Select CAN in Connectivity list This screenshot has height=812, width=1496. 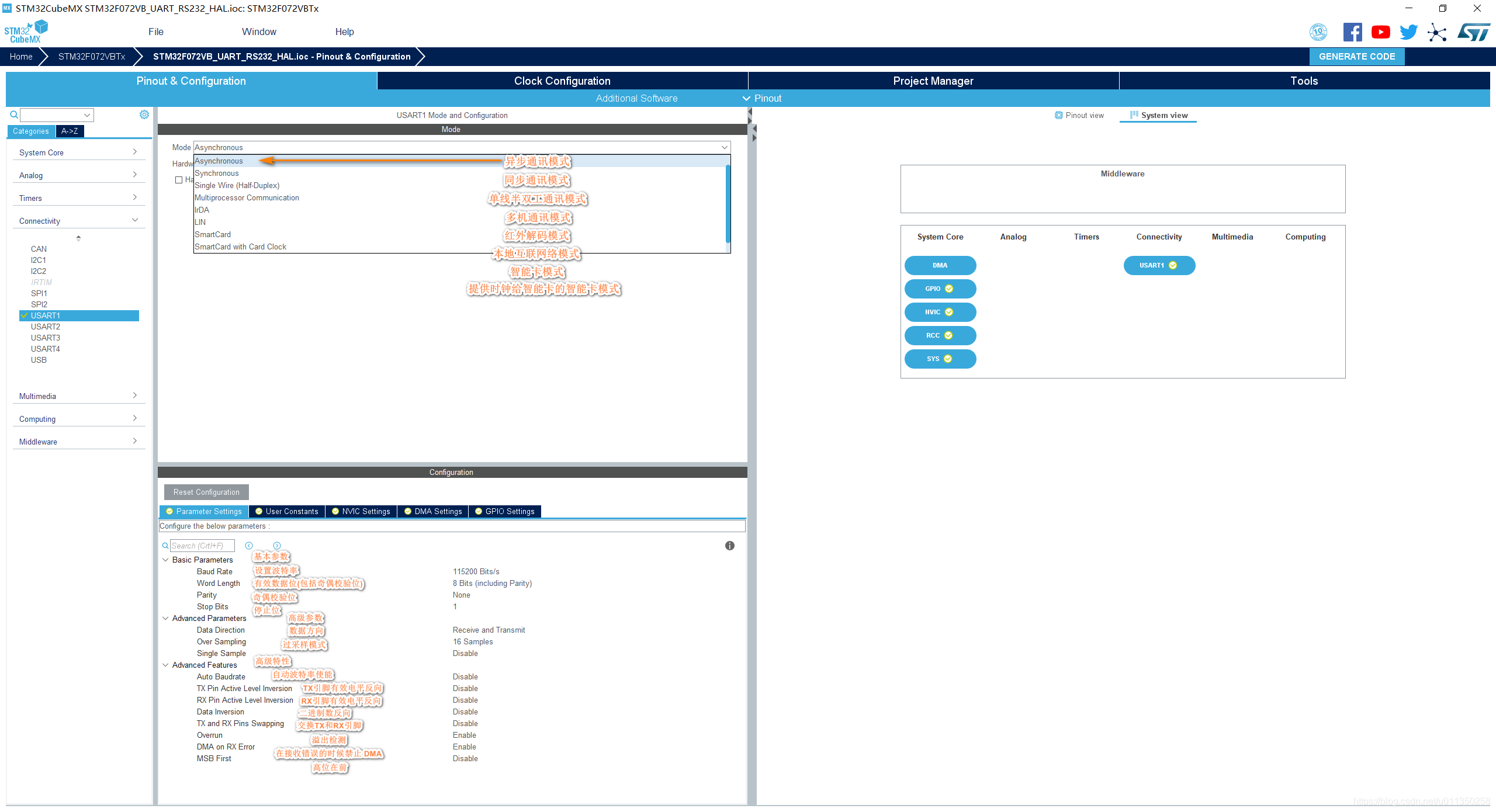[x=39, y=249]
